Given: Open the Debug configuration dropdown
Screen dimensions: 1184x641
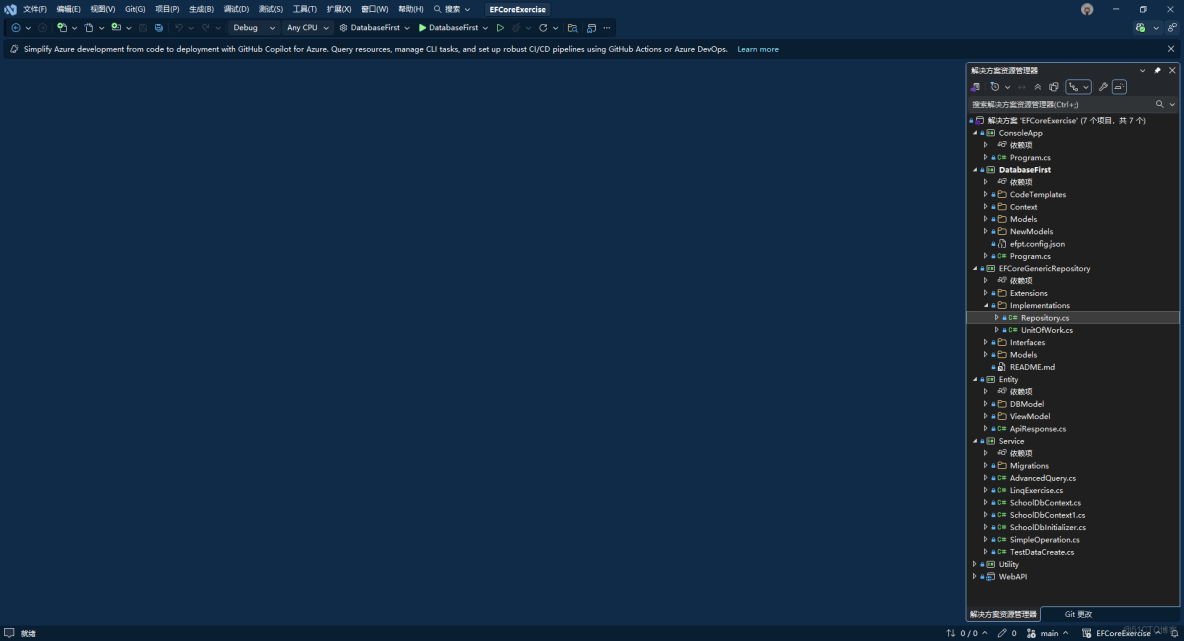Looking at the screenshot, I should [253, 28].
